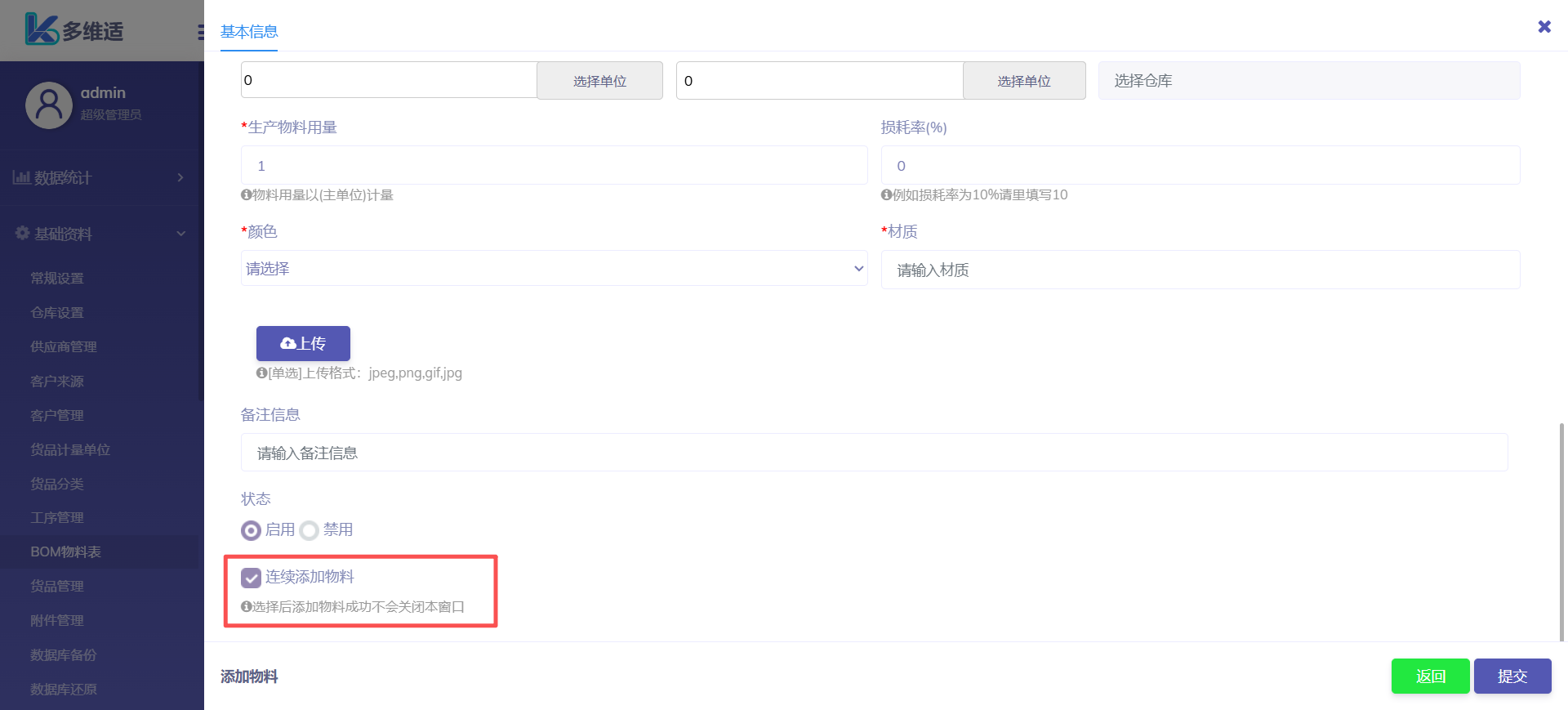Click the admin user avatar icon
1568x710 pixels.
[49, 105]
